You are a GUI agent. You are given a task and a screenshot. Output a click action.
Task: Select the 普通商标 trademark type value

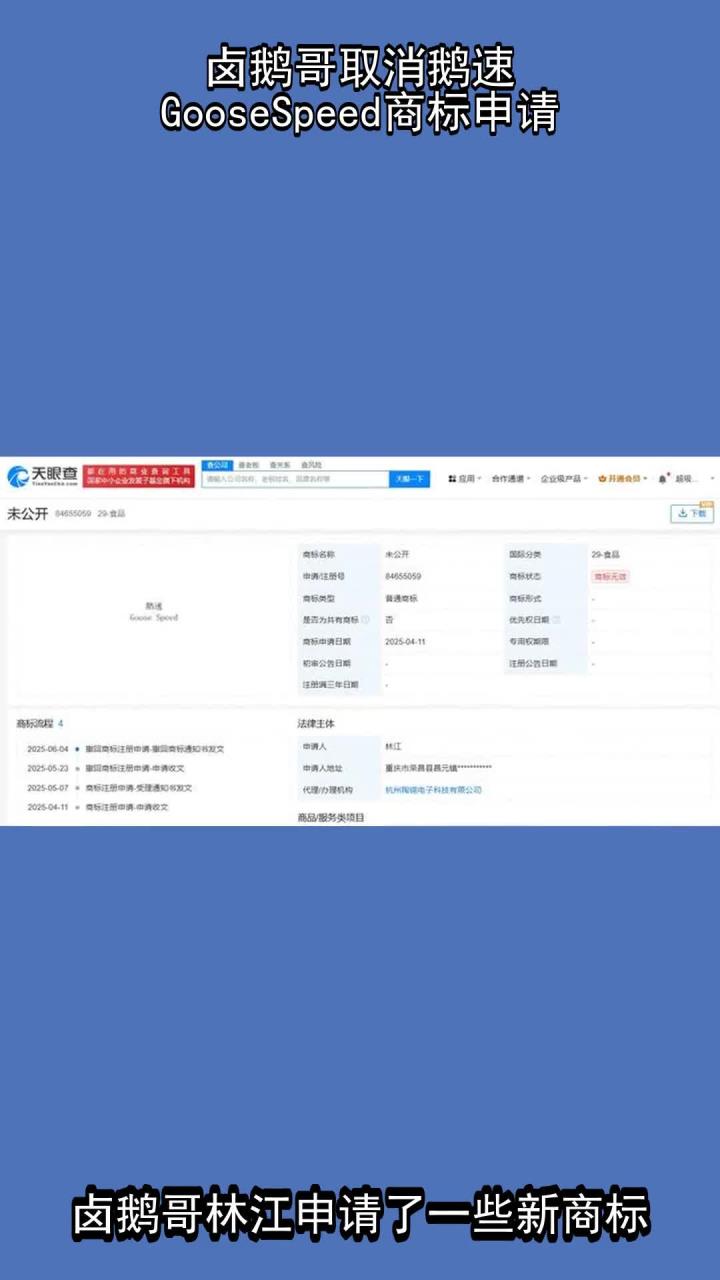(x=401, y=598)
